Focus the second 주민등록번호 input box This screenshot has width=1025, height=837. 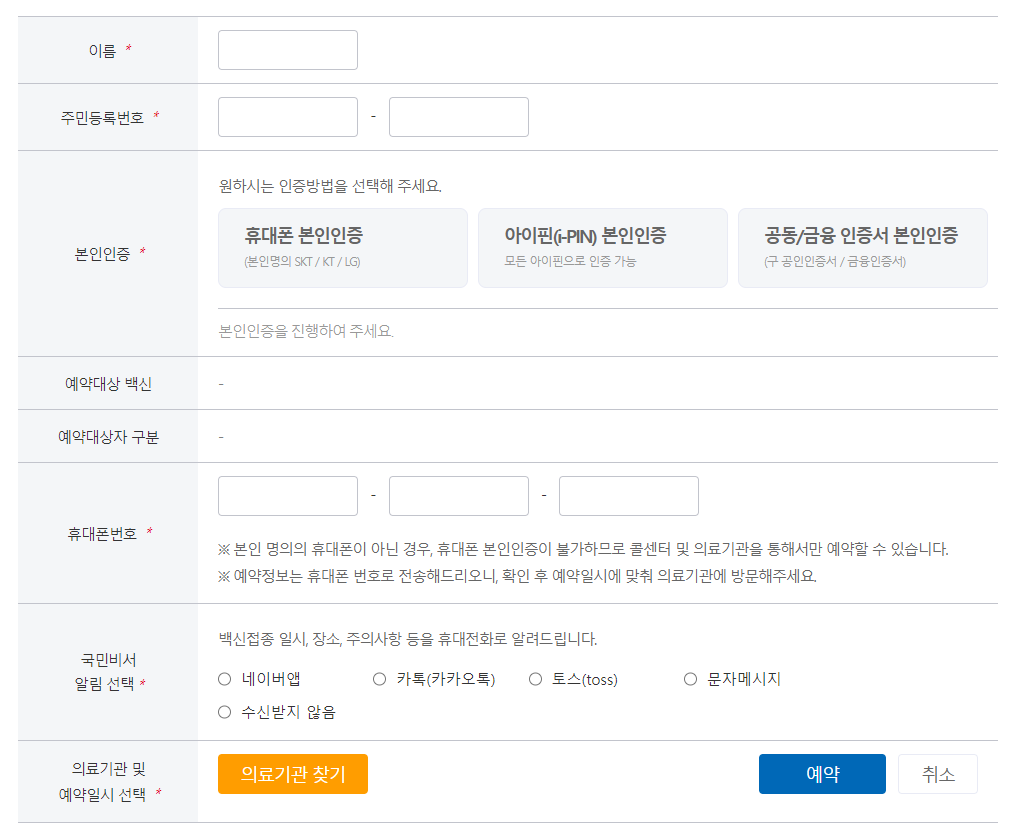pos(459,117)
